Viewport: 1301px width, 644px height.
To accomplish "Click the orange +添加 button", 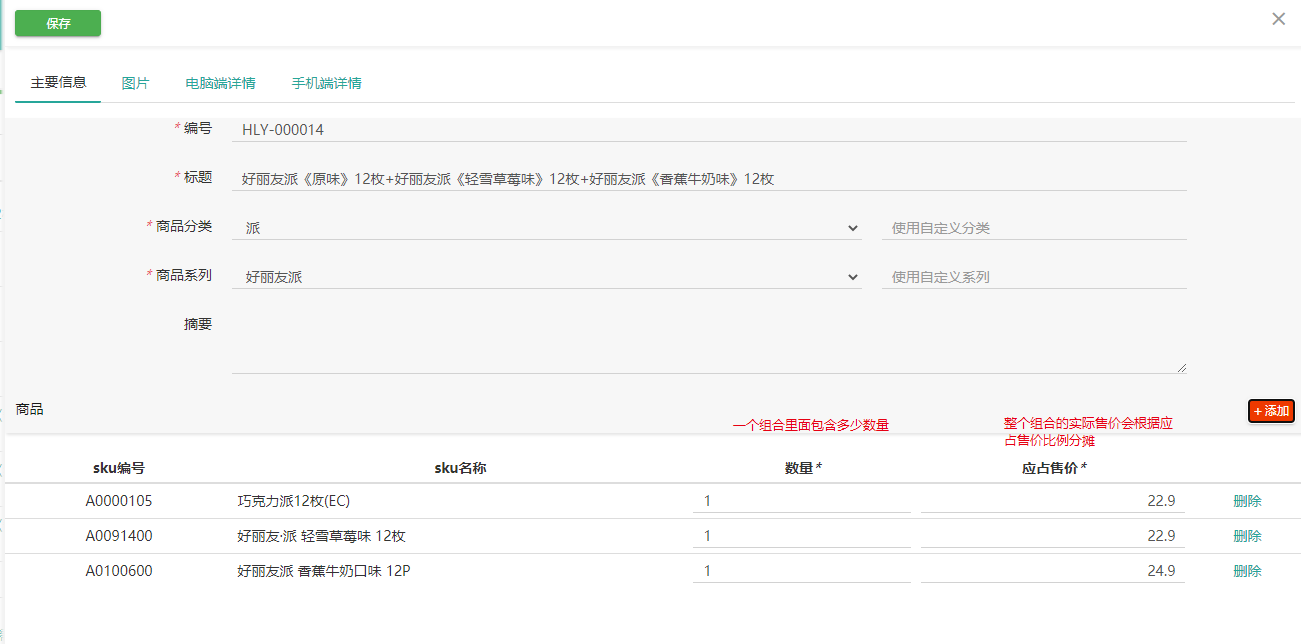I will pos(1271,411).
